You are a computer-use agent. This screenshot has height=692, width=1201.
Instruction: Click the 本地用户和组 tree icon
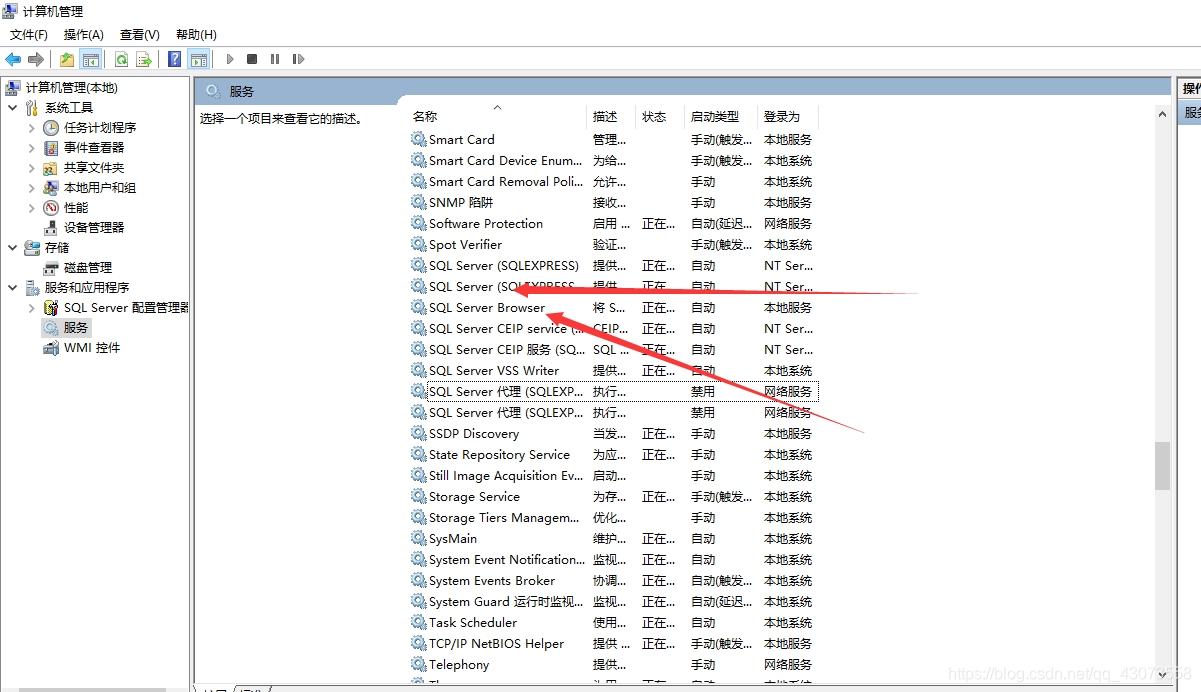[x=51, y=188]
